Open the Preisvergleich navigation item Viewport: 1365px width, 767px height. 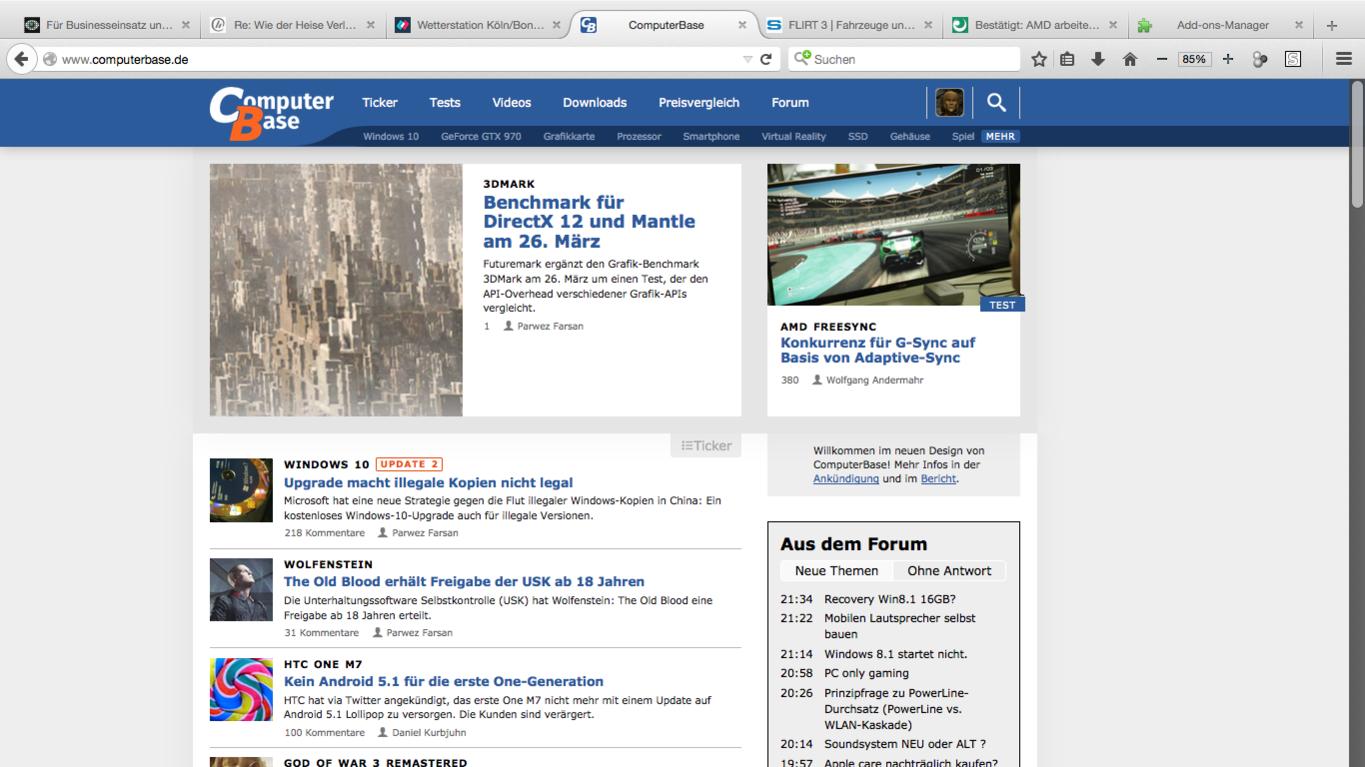[698, 102]
